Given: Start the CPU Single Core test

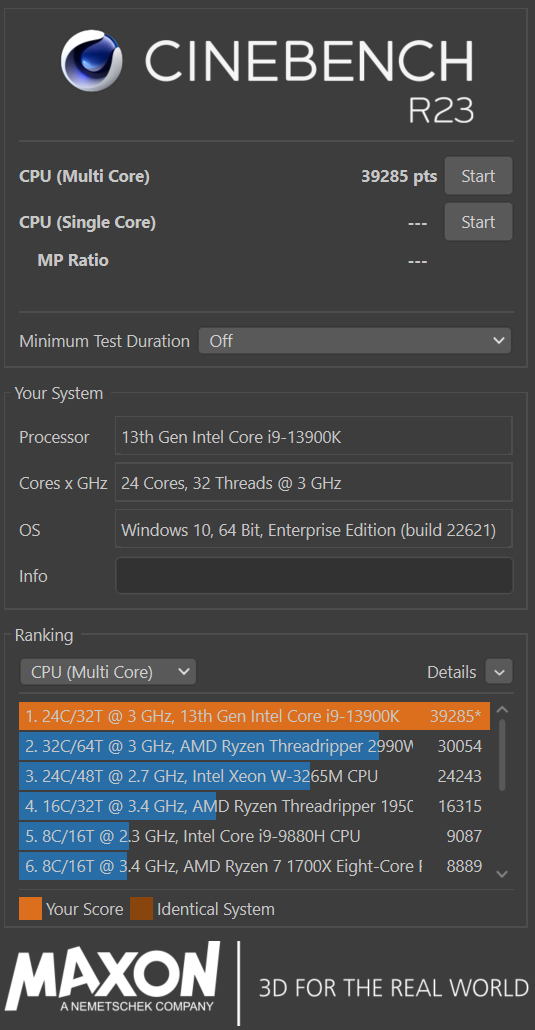Looking at the screenshot, I should click(478, 222).
